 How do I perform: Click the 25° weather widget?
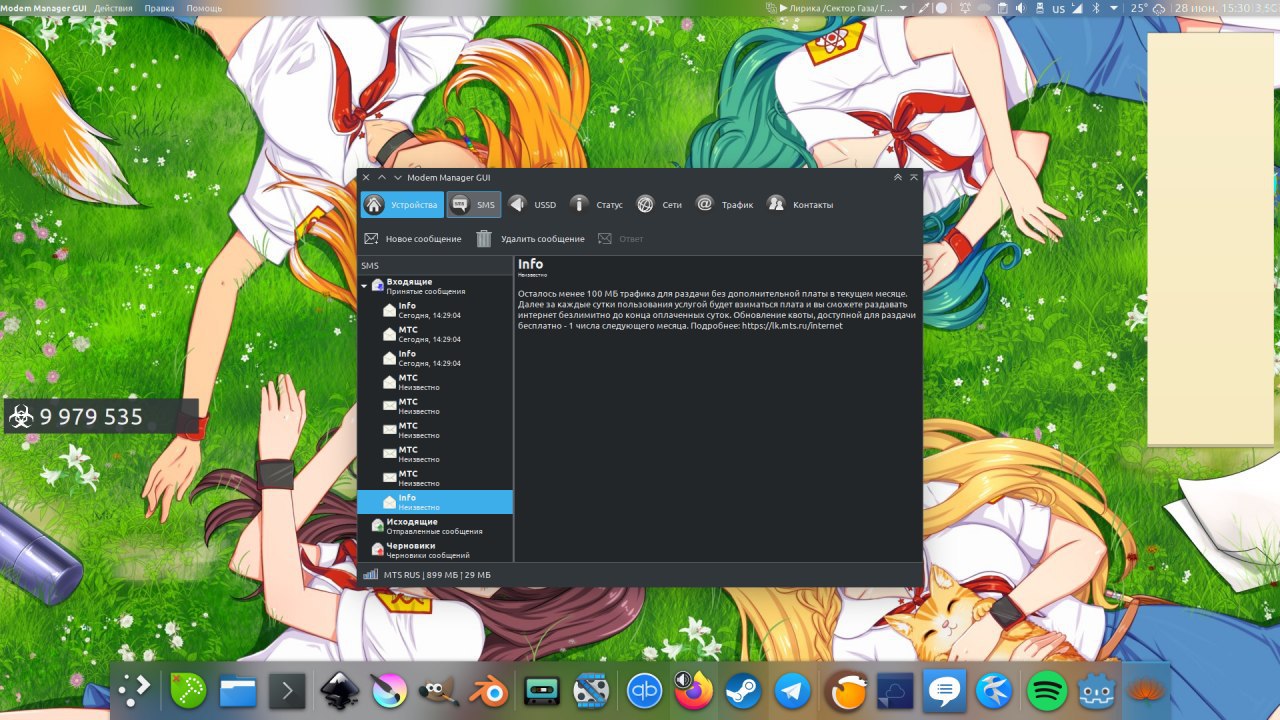click(x=1147, y=8)
